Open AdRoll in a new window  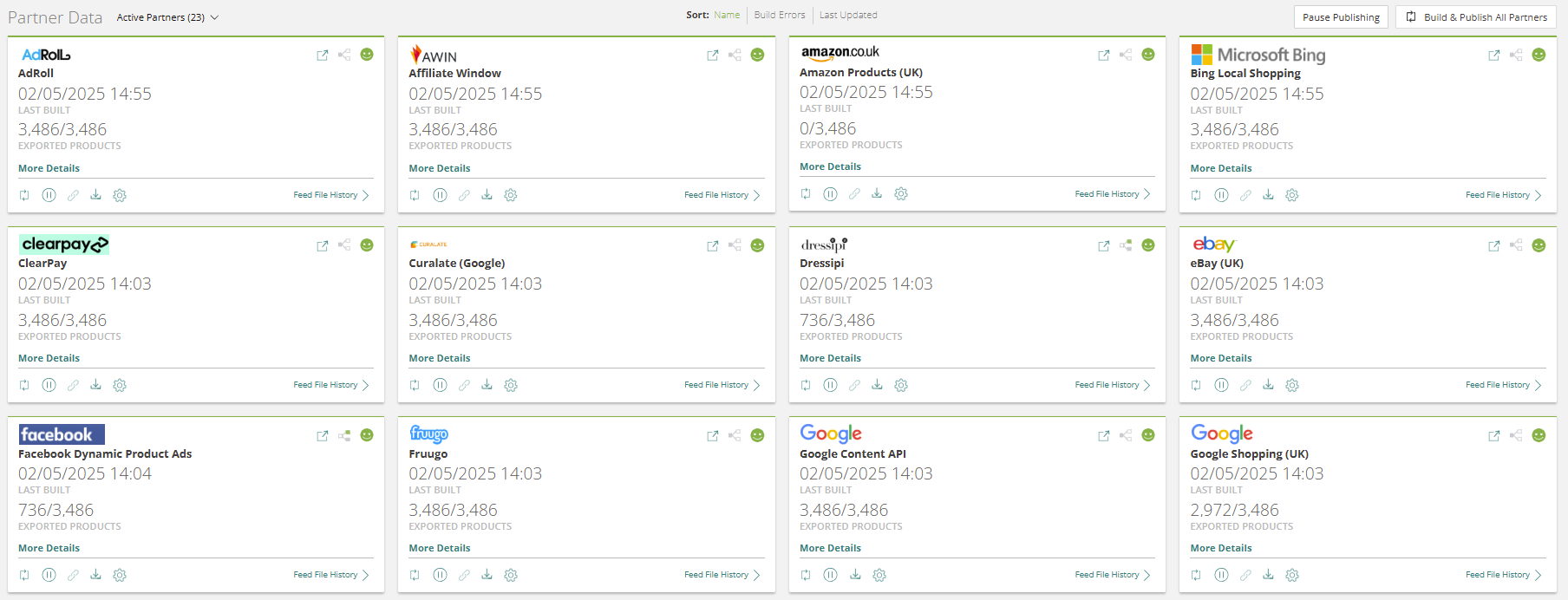323,55
